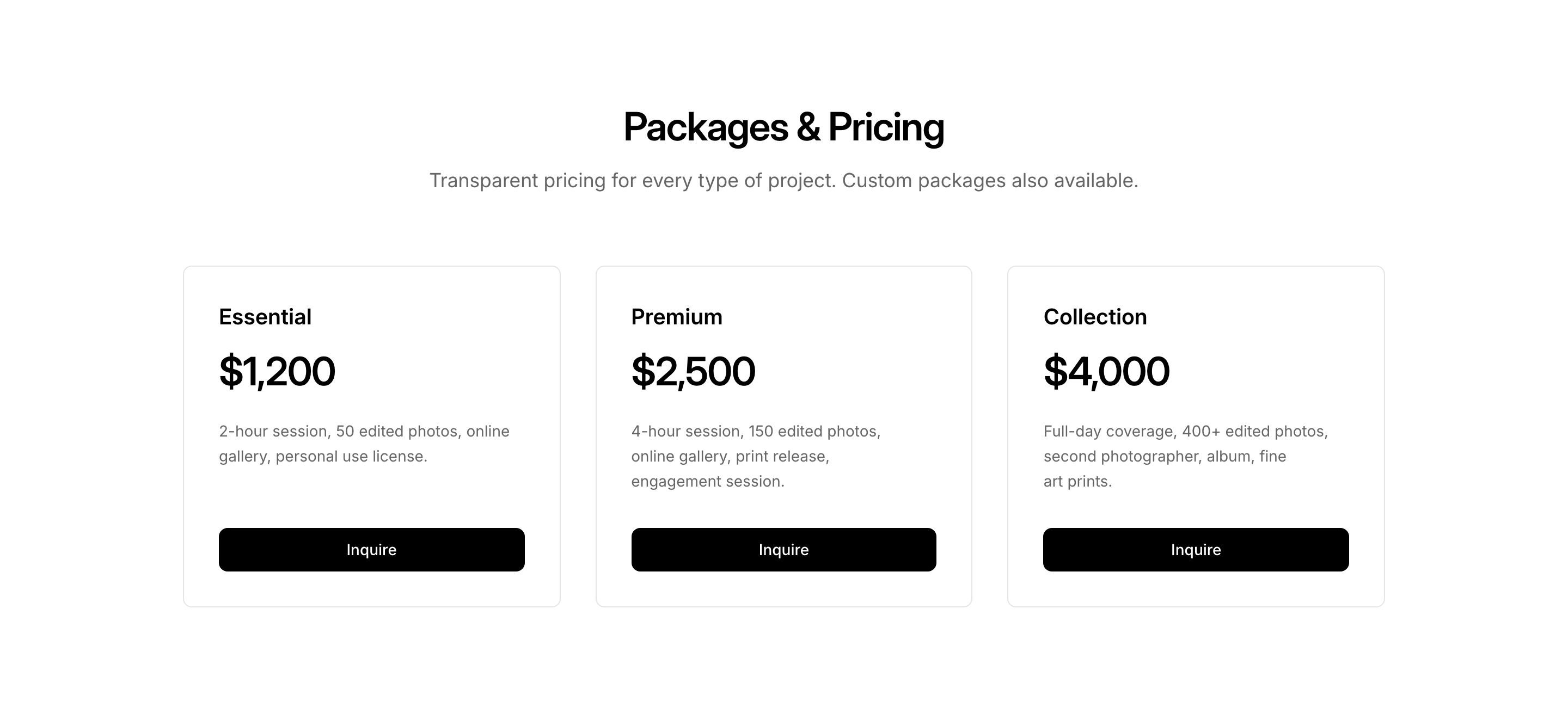
Task: Click the "engagement session" text line
Action: tap(707, 481)
